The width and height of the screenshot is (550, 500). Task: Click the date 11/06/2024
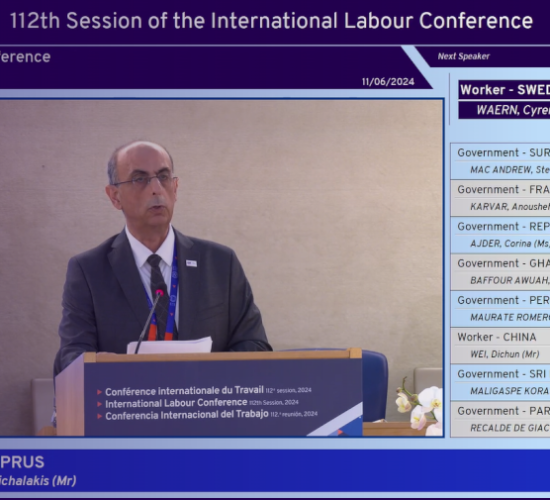(x=388, y=82)
